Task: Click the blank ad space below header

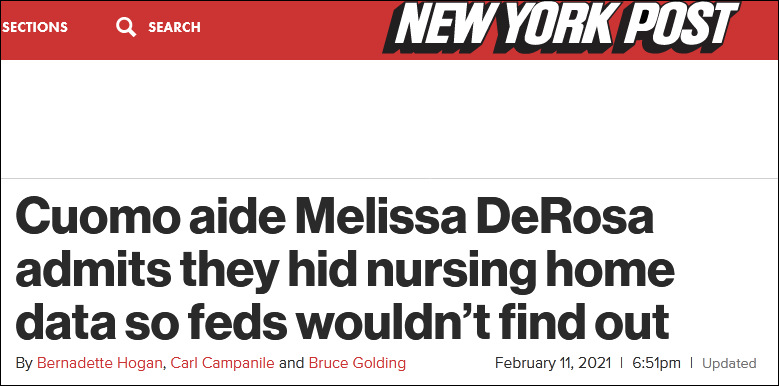Action: pyautogui.click(x=390, y=119)
